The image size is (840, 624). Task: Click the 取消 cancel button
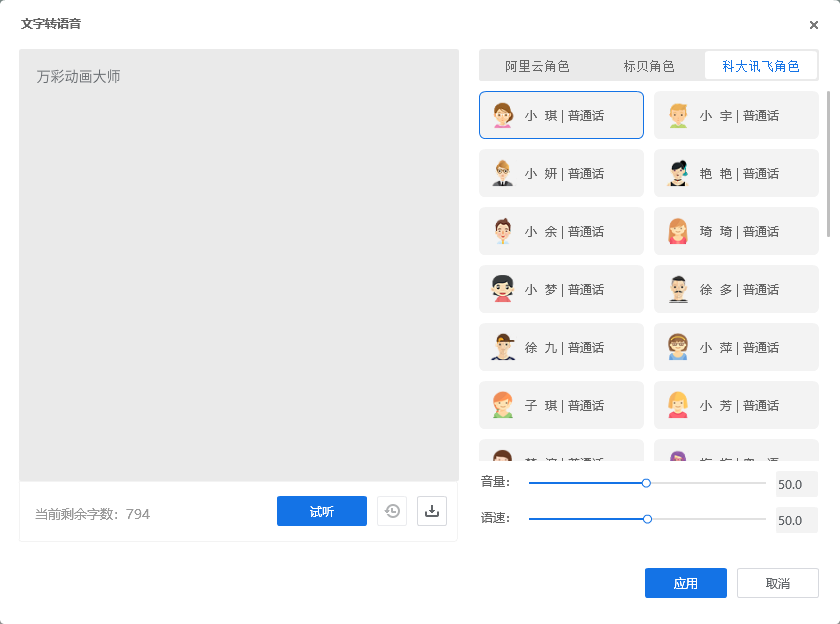(x=778, y=583)
